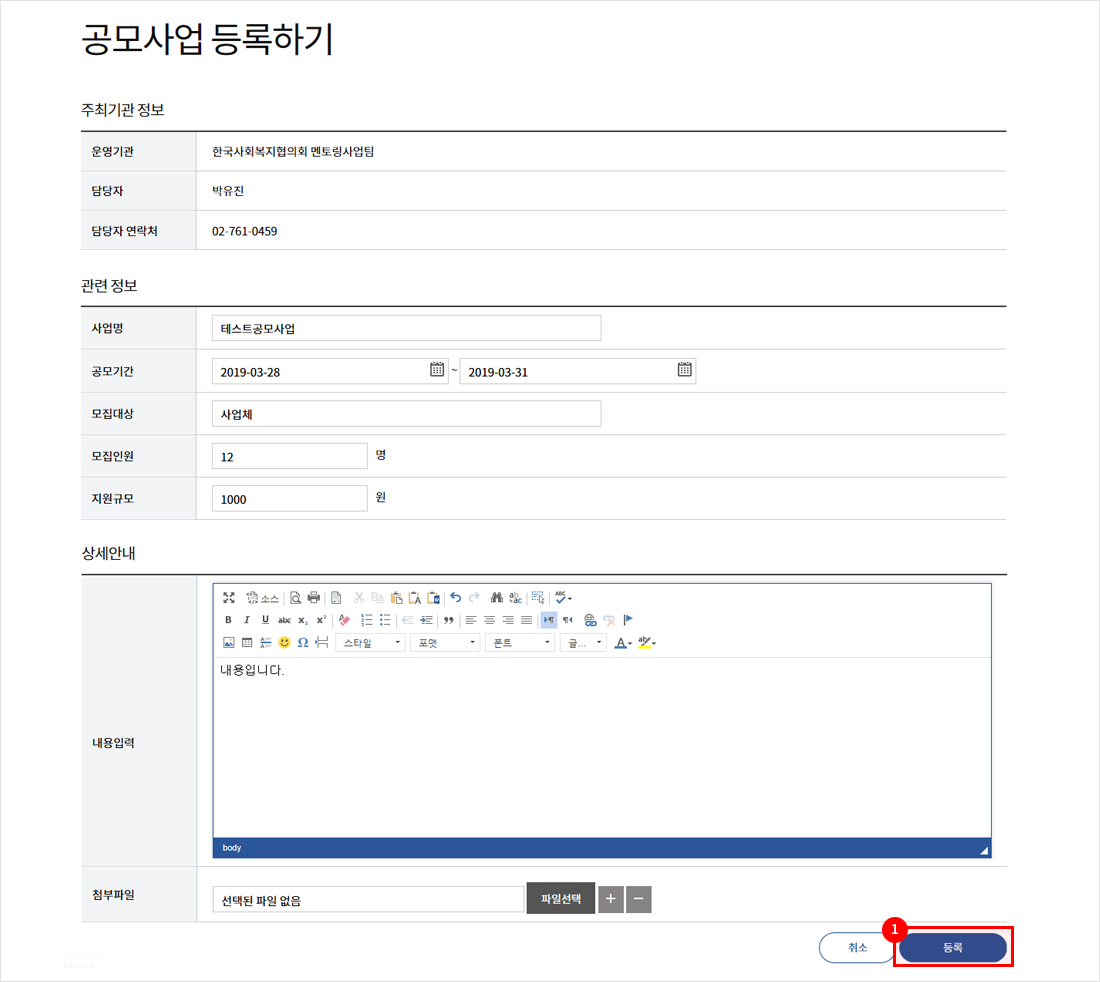Toggle bold formatting

point(228,620)
